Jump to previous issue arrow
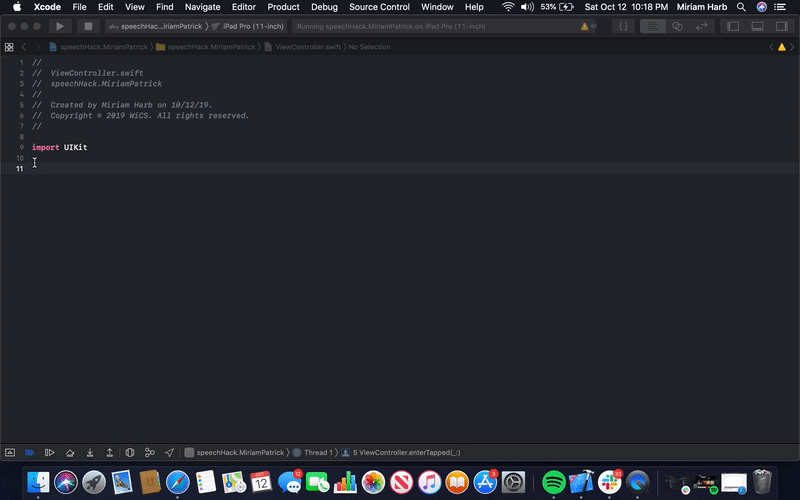This screenshot has width=800, height=500. point(771,47)
